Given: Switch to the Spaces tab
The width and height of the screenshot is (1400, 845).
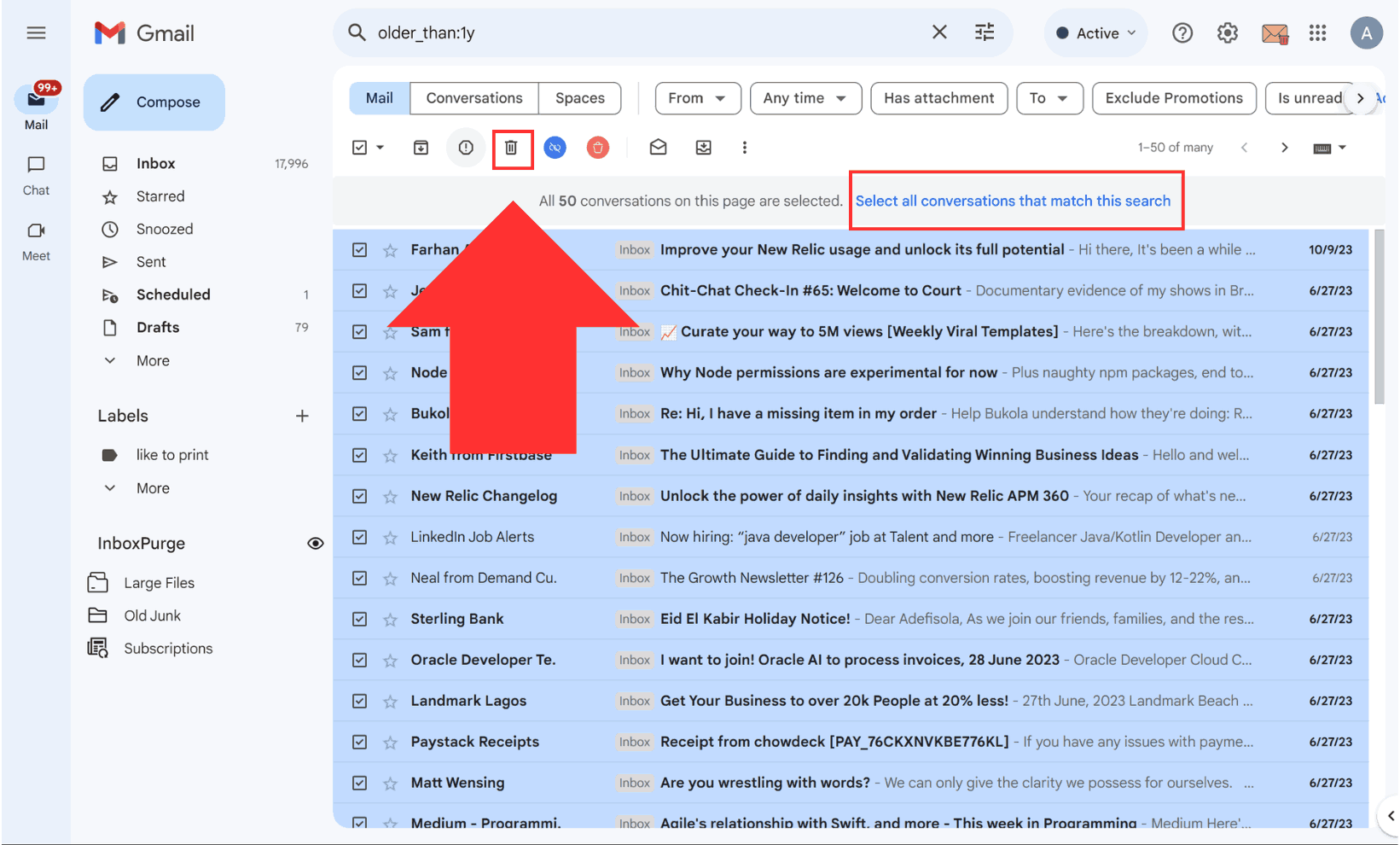Looking at the screenshot, I should (580, 98).
